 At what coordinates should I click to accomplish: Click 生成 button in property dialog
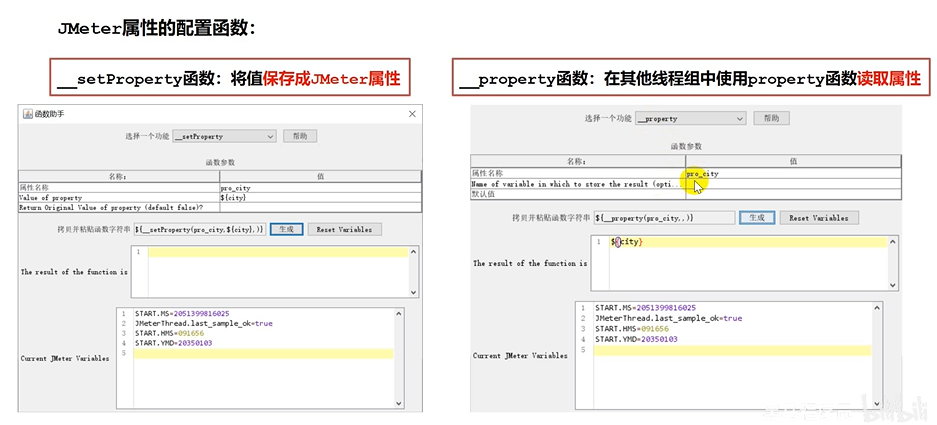coord(757,218)
